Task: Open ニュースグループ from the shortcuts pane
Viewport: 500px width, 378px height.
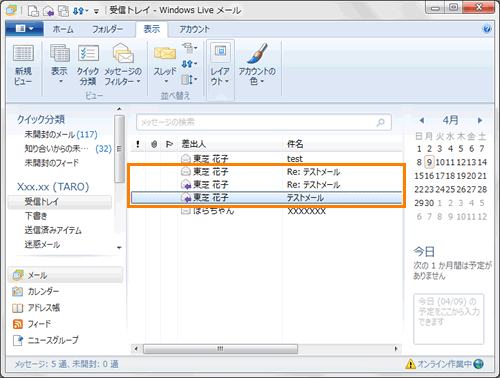Action: click(46, 340)
